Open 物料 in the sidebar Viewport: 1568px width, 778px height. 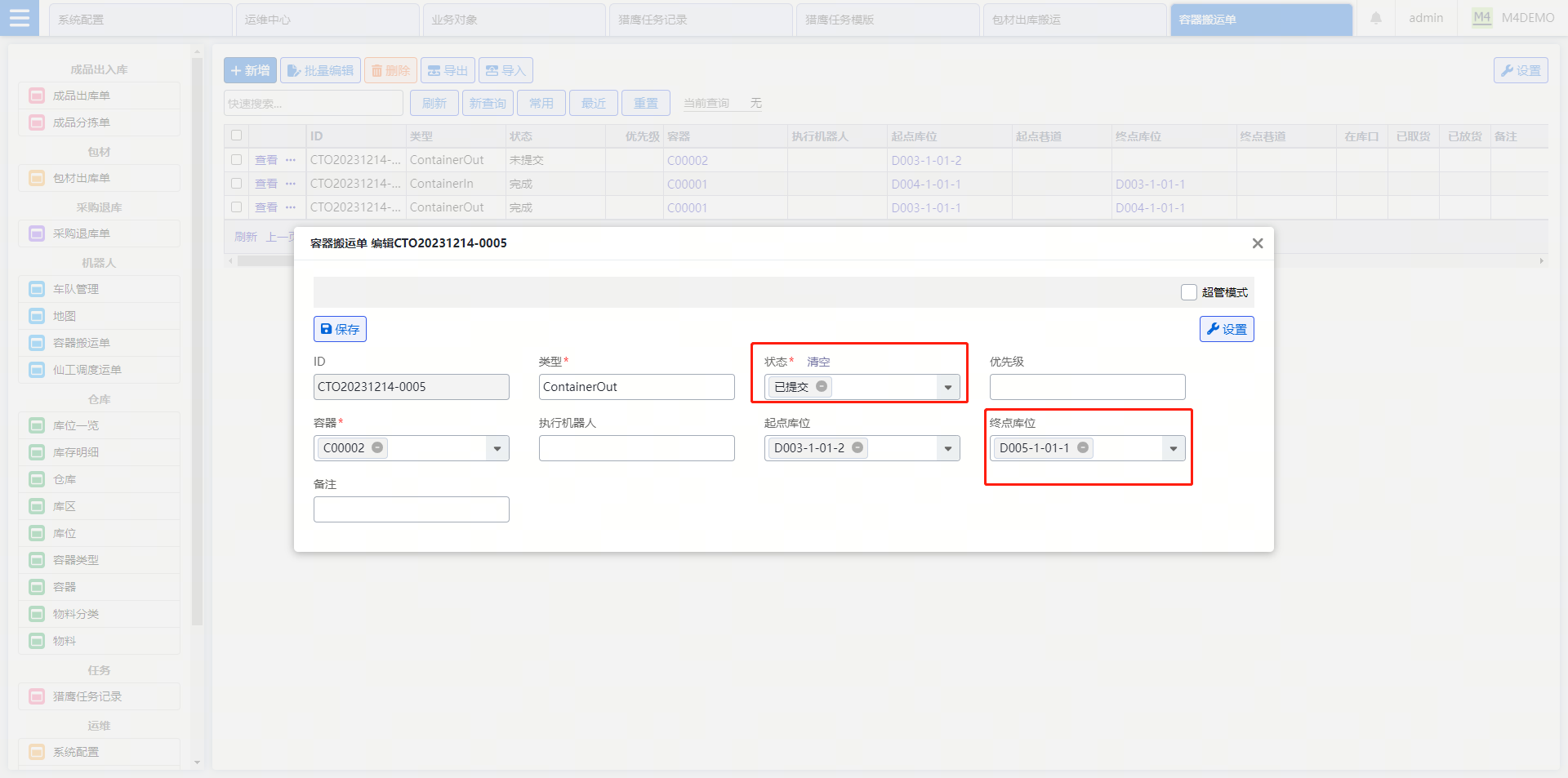click(x=99, y=641)
